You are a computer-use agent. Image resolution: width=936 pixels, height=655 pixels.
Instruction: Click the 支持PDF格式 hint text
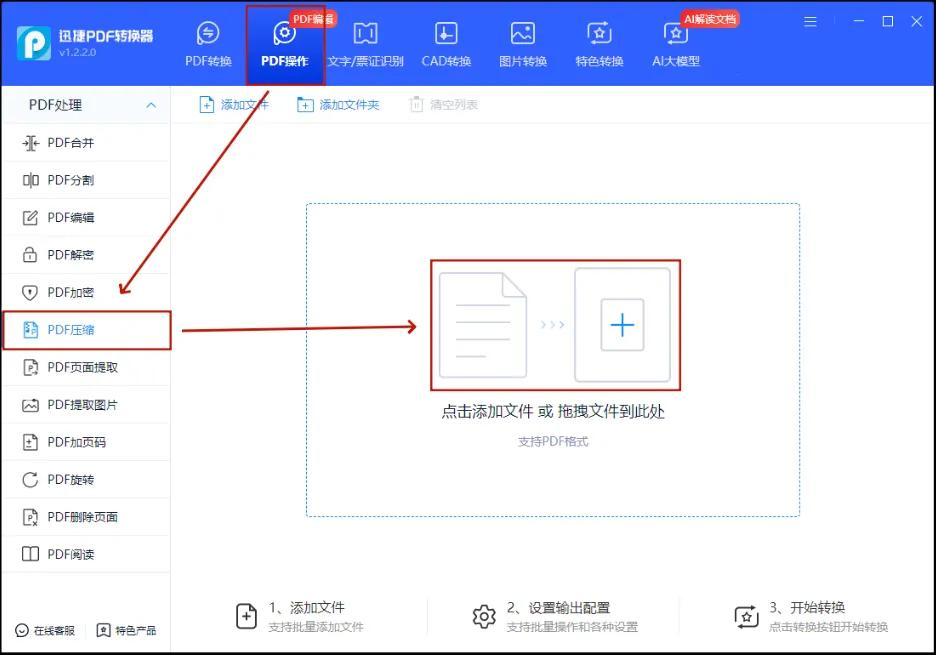[x=553, y=442]
